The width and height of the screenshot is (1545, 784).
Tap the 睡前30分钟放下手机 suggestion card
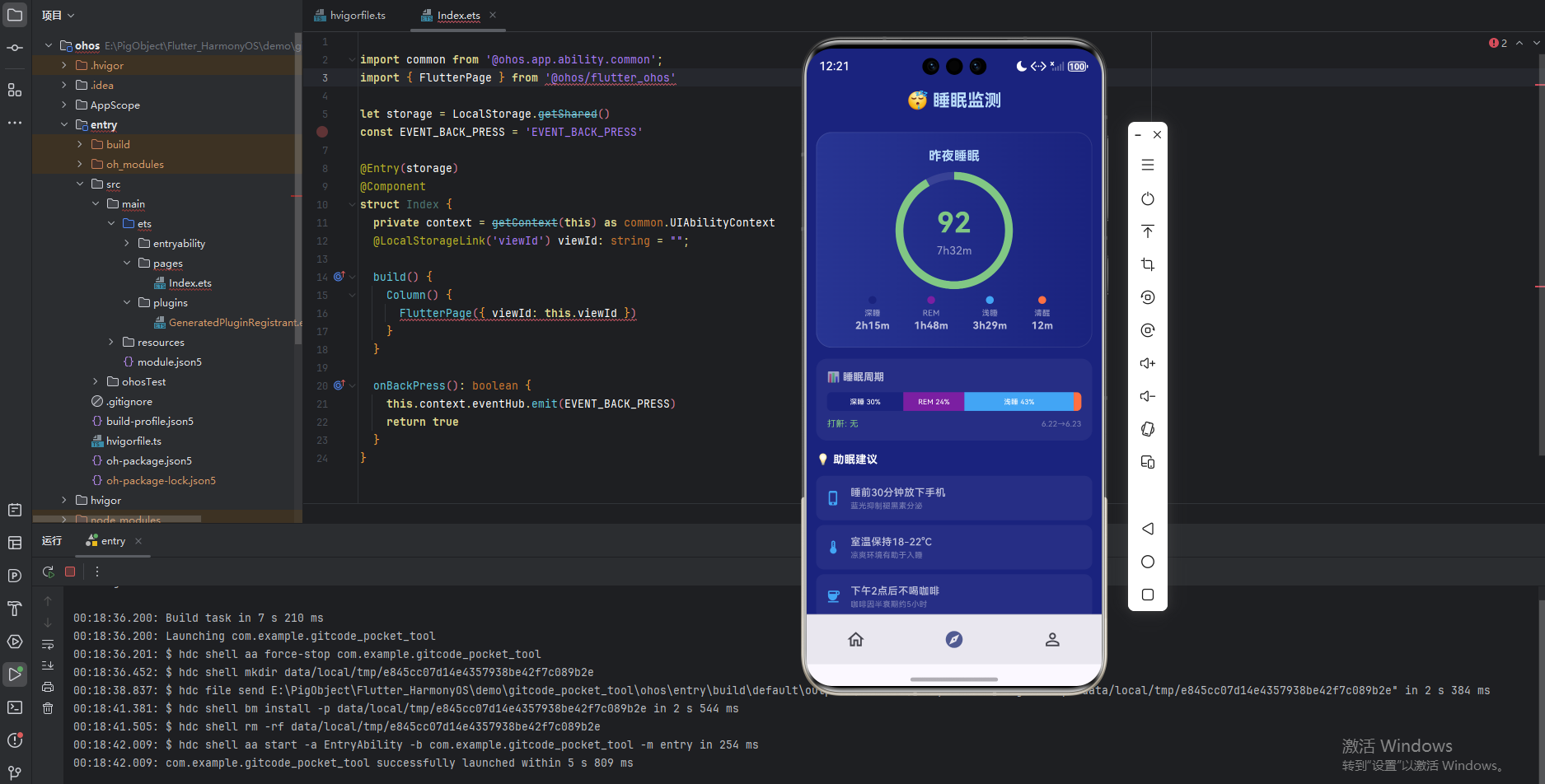(954, 498)
